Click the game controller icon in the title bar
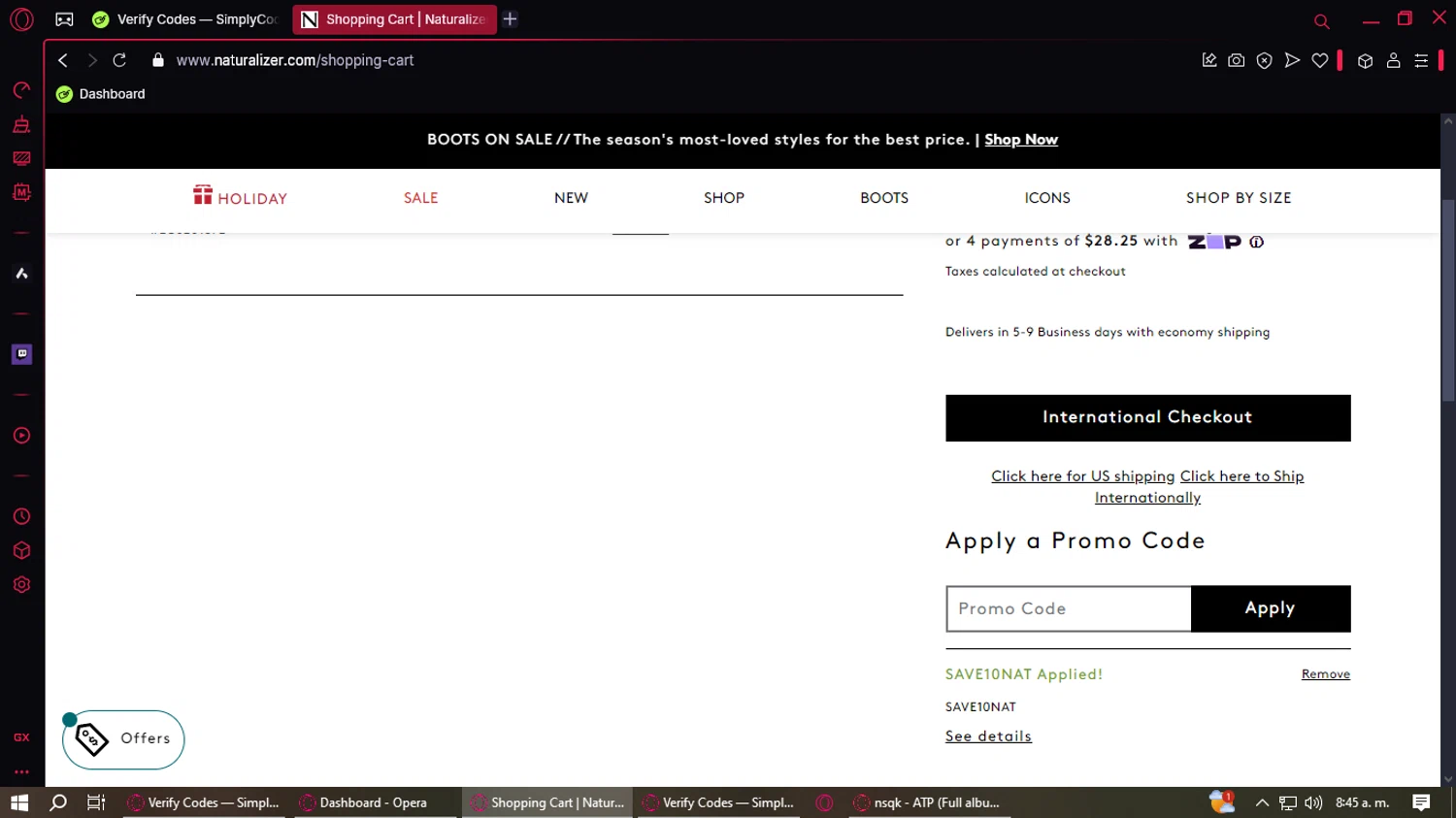Viewport: 1456px width, 818px height. point(64,19)
